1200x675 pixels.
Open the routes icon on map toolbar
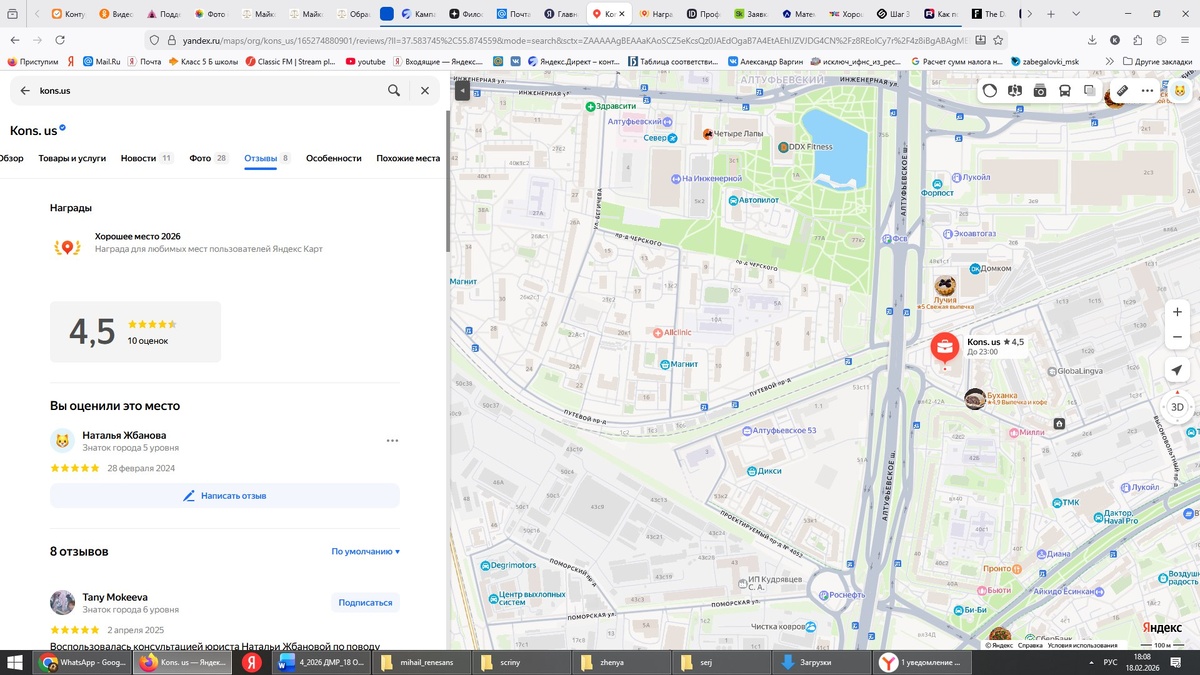point(1015,90)
